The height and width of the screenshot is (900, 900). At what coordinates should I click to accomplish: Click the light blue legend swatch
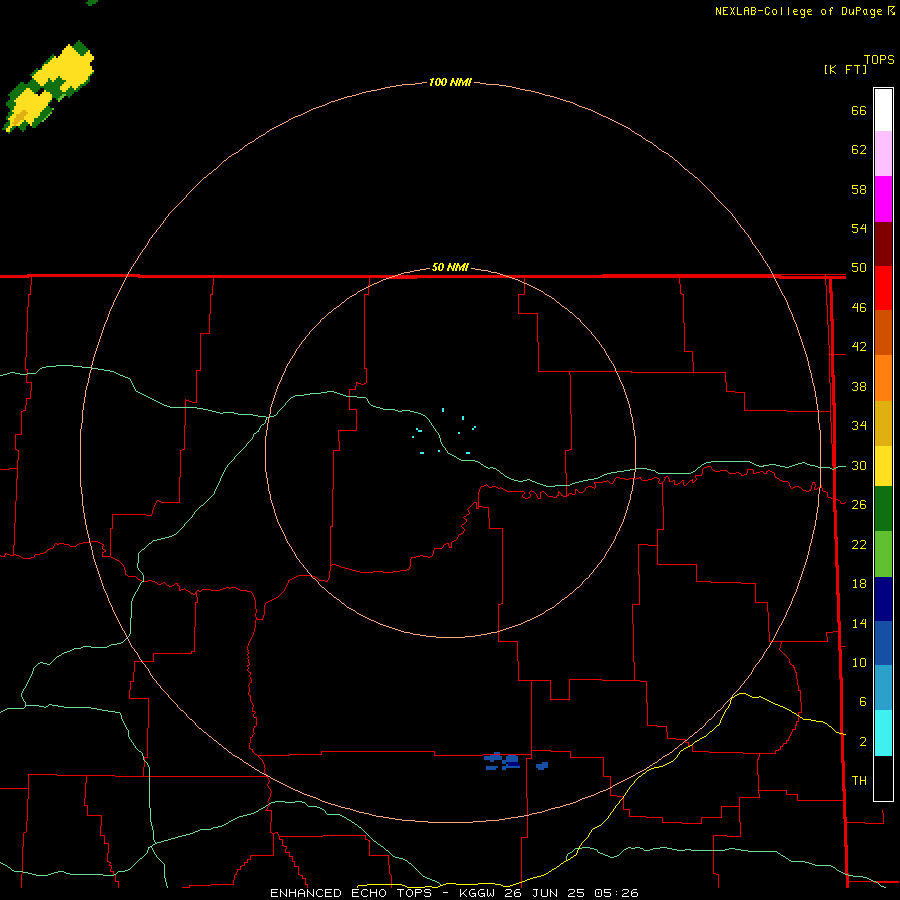point(883,688)
